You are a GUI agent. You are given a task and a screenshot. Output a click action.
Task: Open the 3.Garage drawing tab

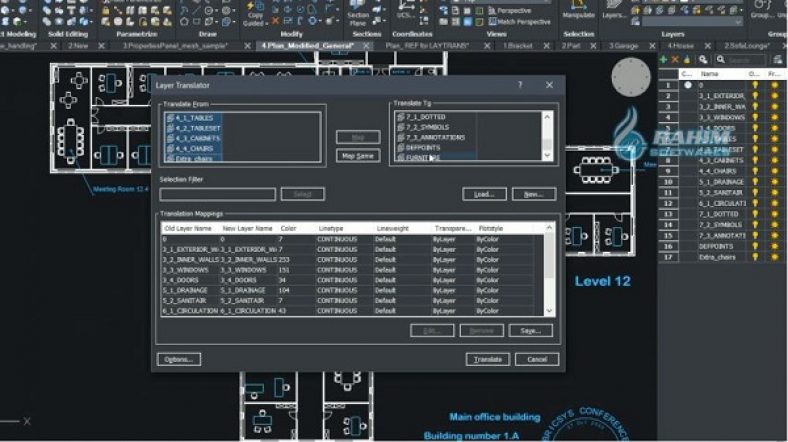tap(627, 46)
